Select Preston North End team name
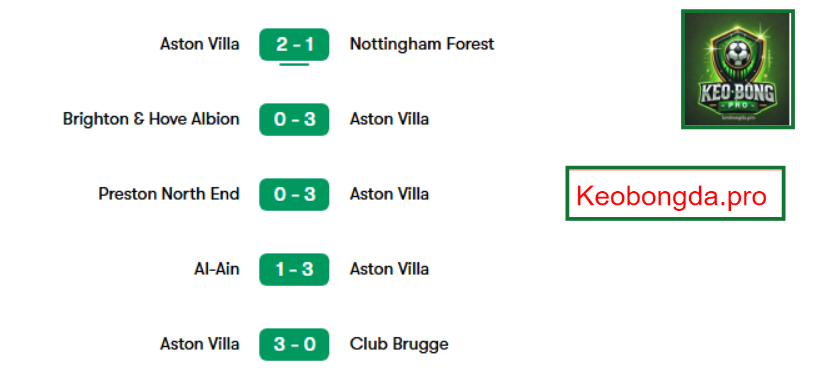This screenshot has width=833, height=385. coord(169,194)
